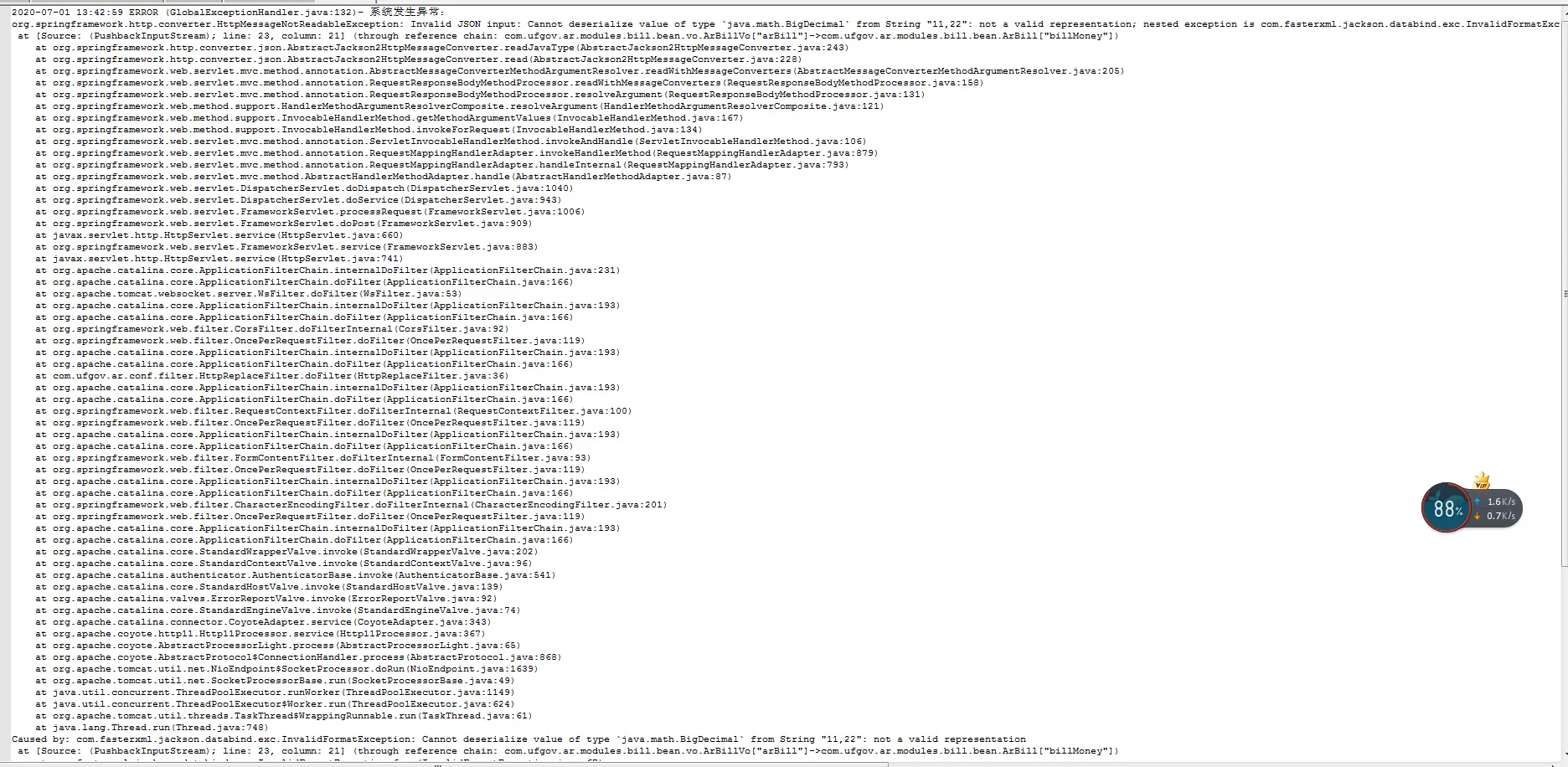Click the CharacterEncodingFilter.java:201 stack line
This screenshot has height=767, width=1568.
351,505
